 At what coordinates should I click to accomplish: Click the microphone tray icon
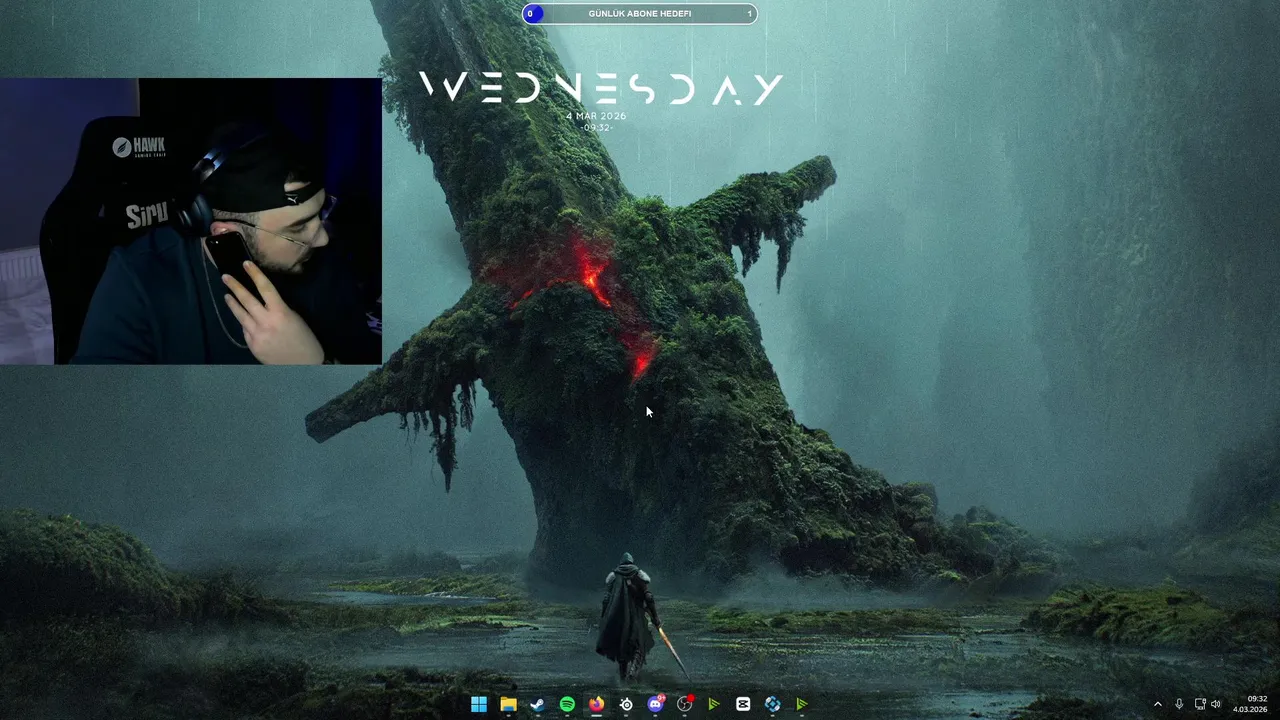(x=1180, y=704)
